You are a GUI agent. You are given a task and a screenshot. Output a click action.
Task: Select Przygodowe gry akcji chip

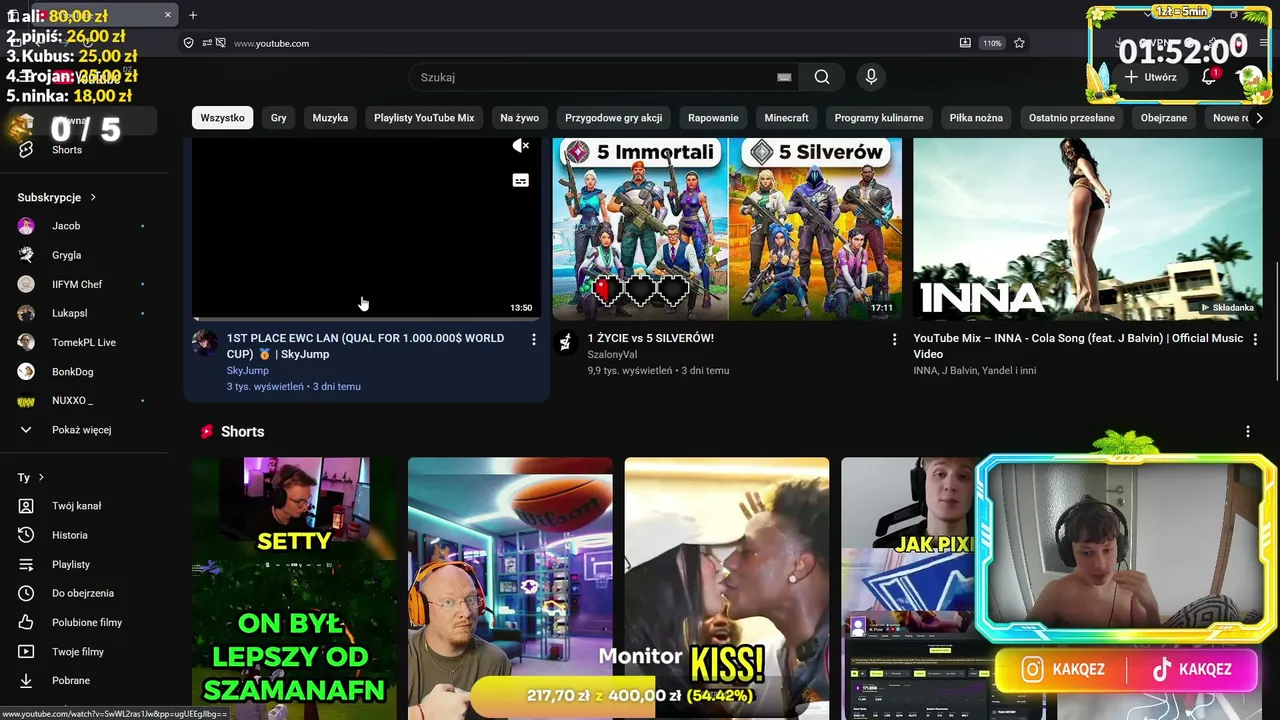(614, 118)
